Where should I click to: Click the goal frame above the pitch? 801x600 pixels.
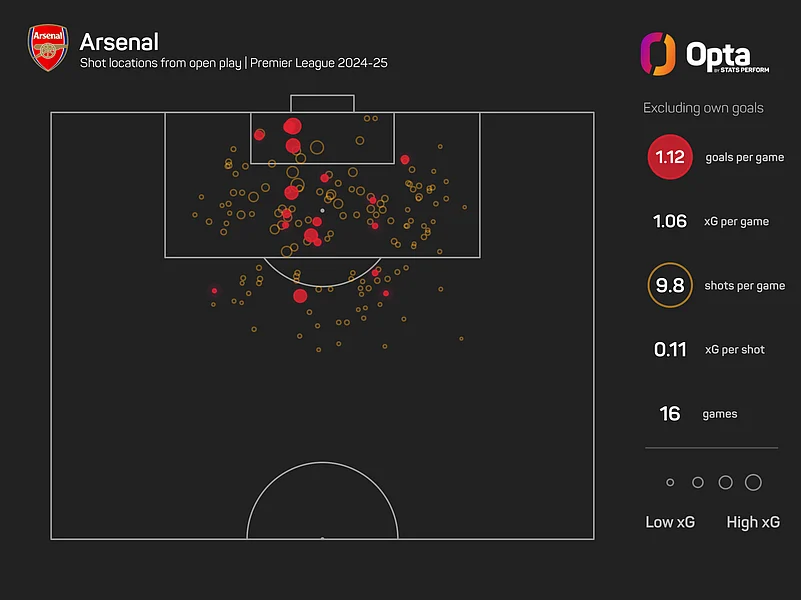pos(322,103)
